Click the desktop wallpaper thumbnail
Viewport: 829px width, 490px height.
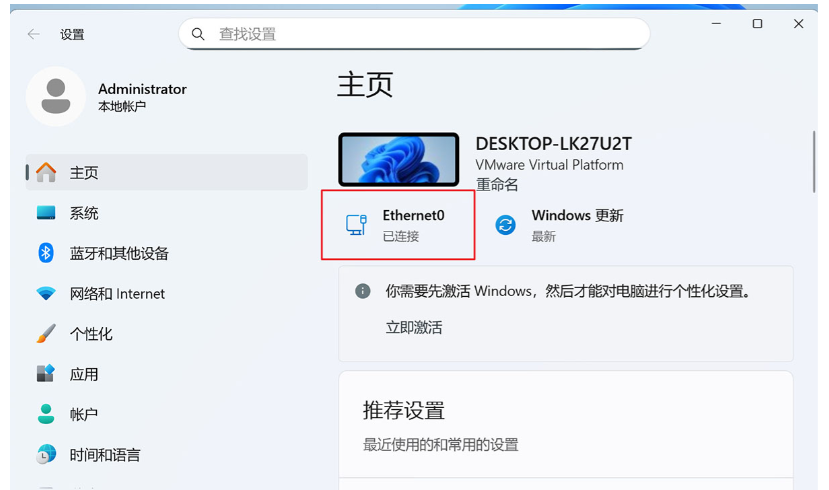399,160
